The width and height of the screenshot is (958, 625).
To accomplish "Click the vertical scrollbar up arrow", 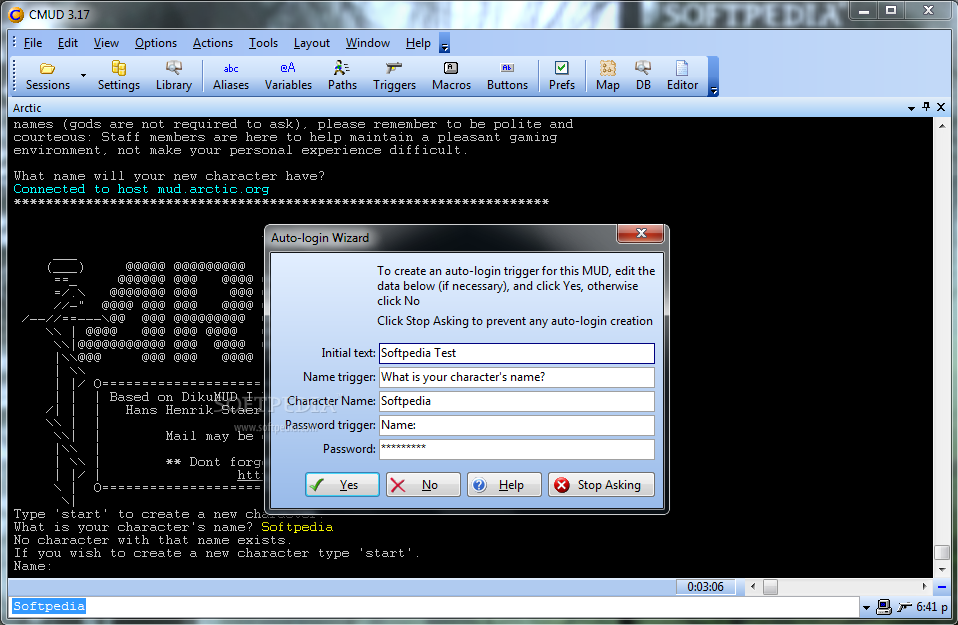I will 942,125.
